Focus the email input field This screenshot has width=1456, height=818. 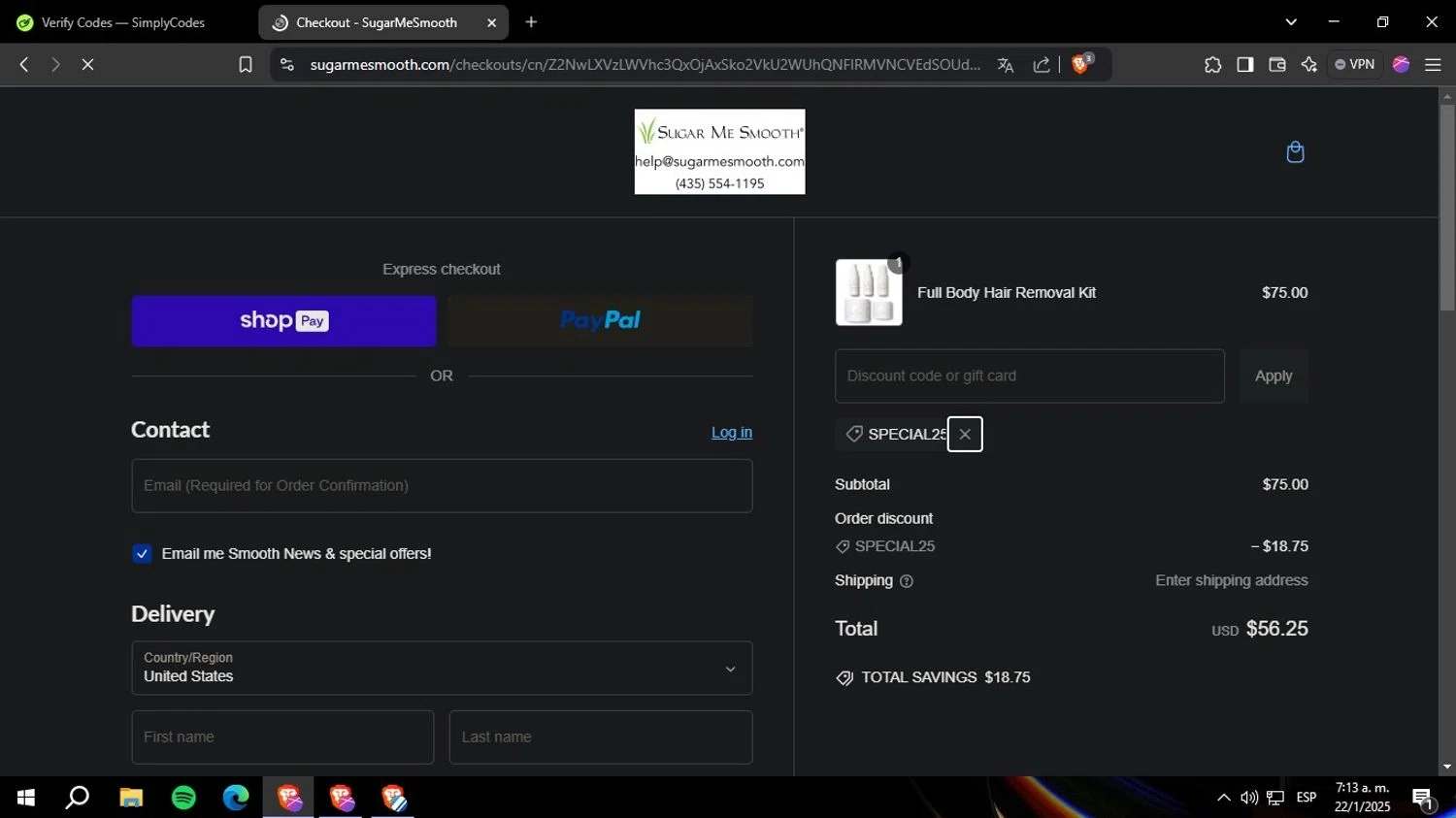point(442,486)
